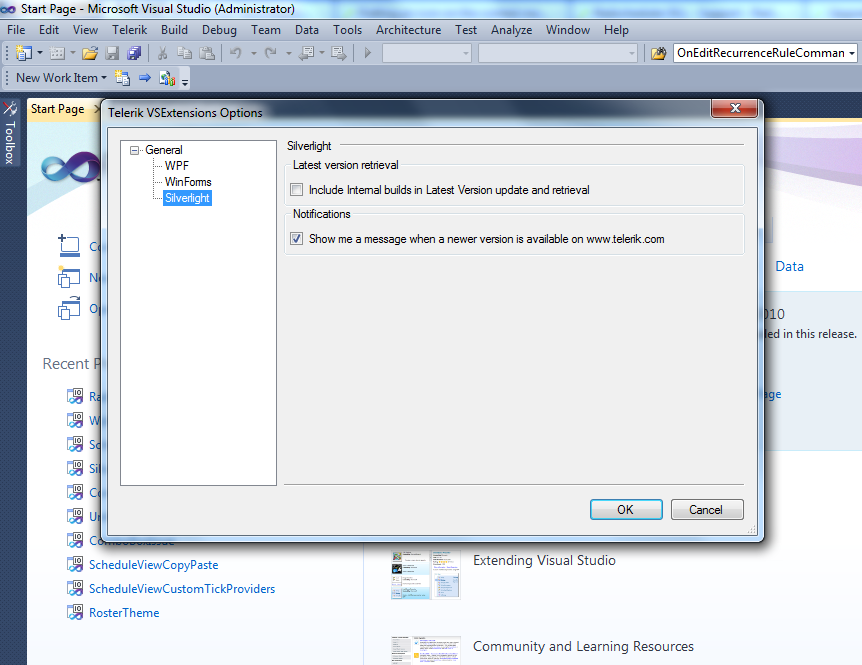The height and width of the screenshot is (665, 862).
Task: Click the blue arrow work item icon
Action: 145,78
